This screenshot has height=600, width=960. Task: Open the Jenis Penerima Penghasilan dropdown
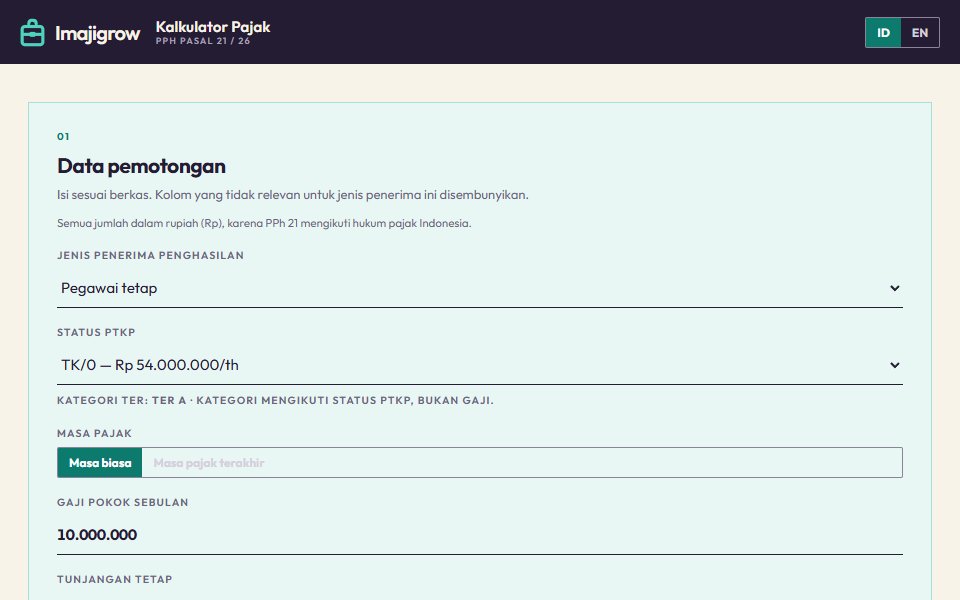click(x=479, y=288)
